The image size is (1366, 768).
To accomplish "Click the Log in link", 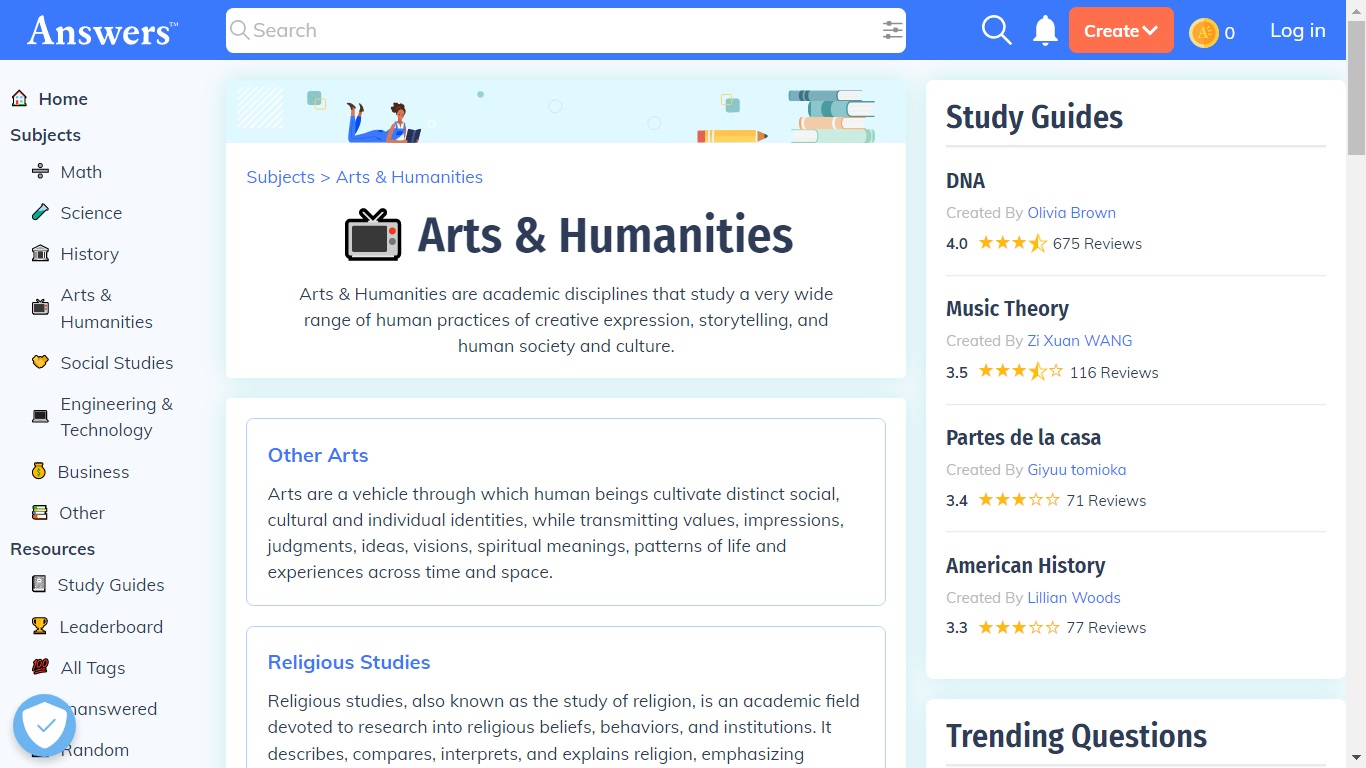I will click(x=1297, y=30).
